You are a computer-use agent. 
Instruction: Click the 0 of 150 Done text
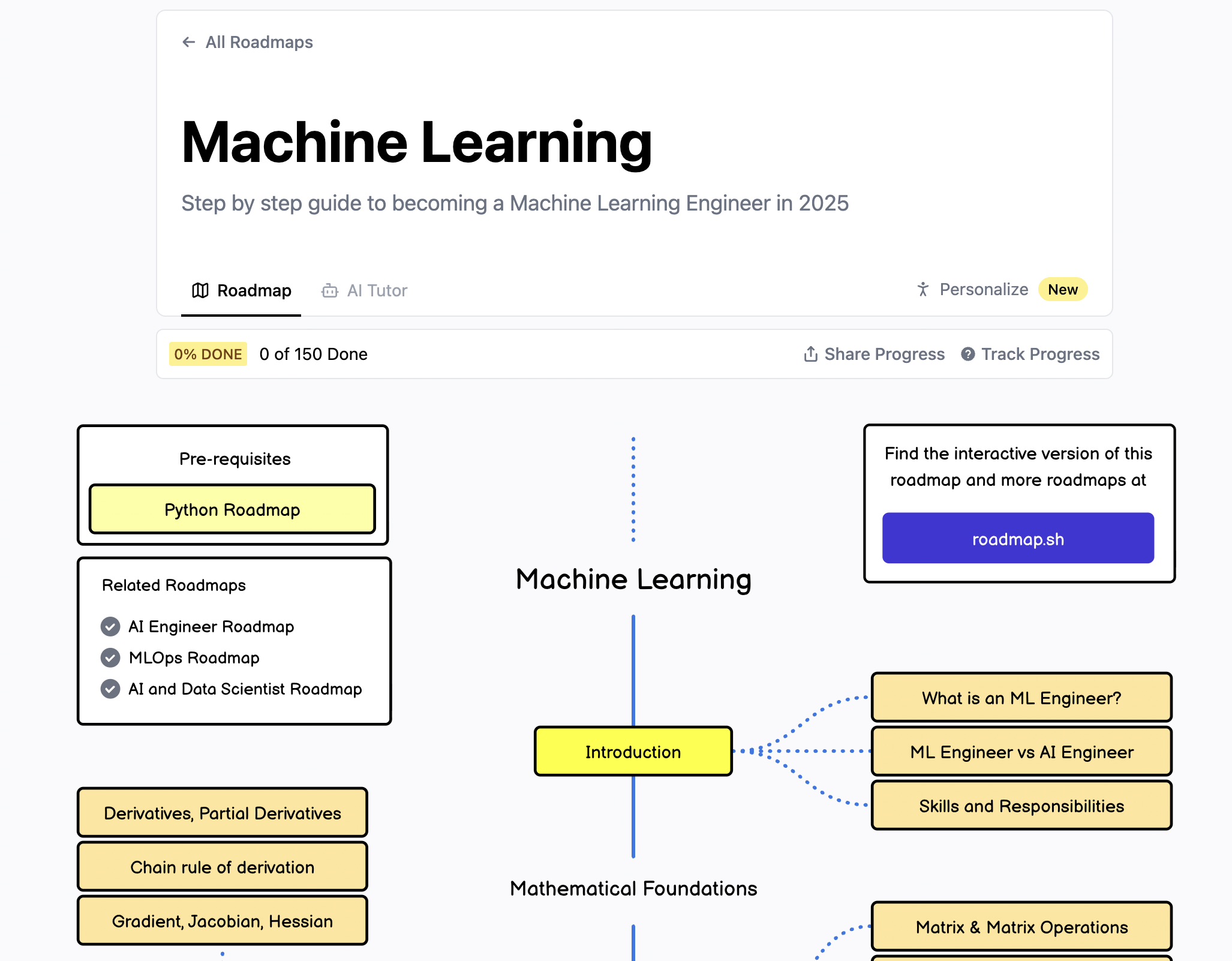point(314,354)
